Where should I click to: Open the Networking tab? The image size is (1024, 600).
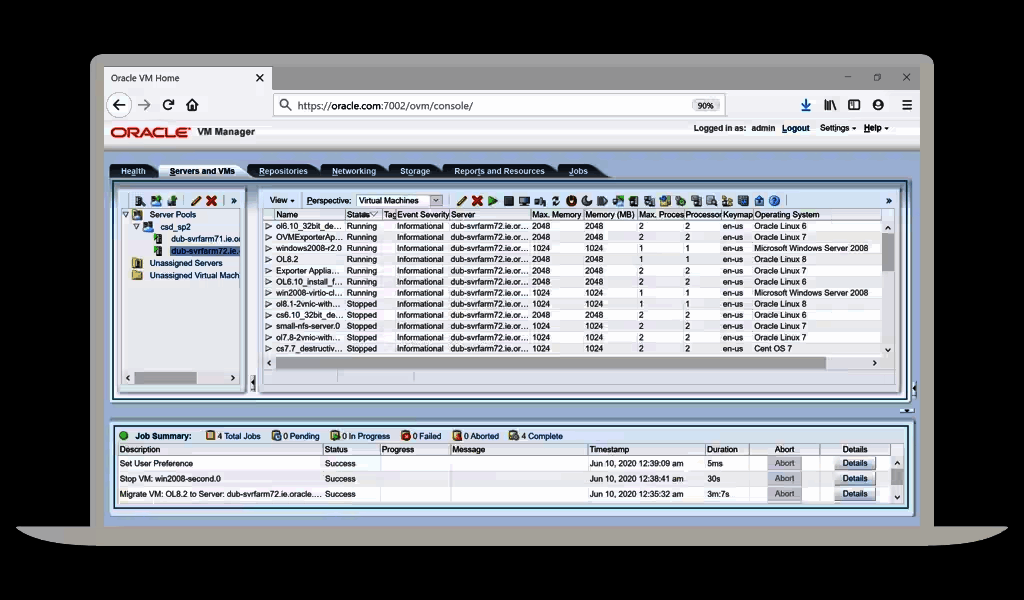pos(353,170)
